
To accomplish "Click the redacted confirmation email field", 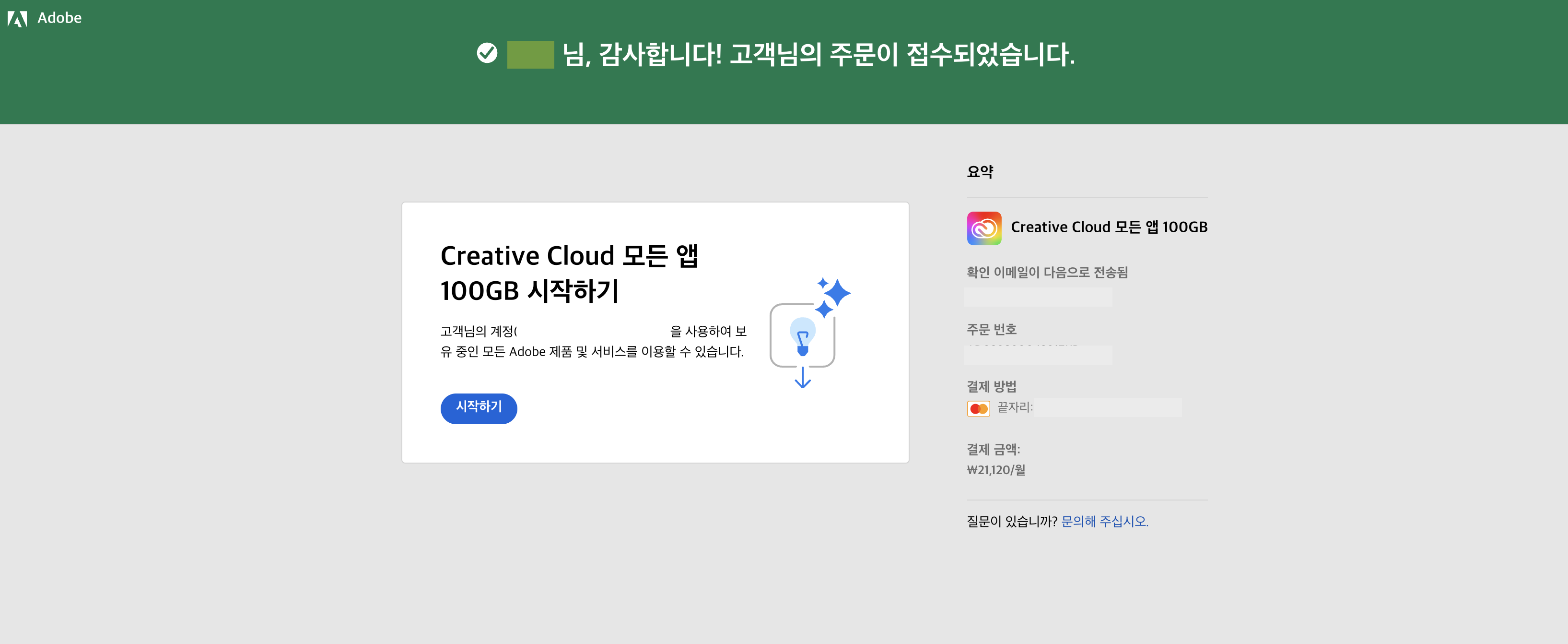I will (1038, 298).
